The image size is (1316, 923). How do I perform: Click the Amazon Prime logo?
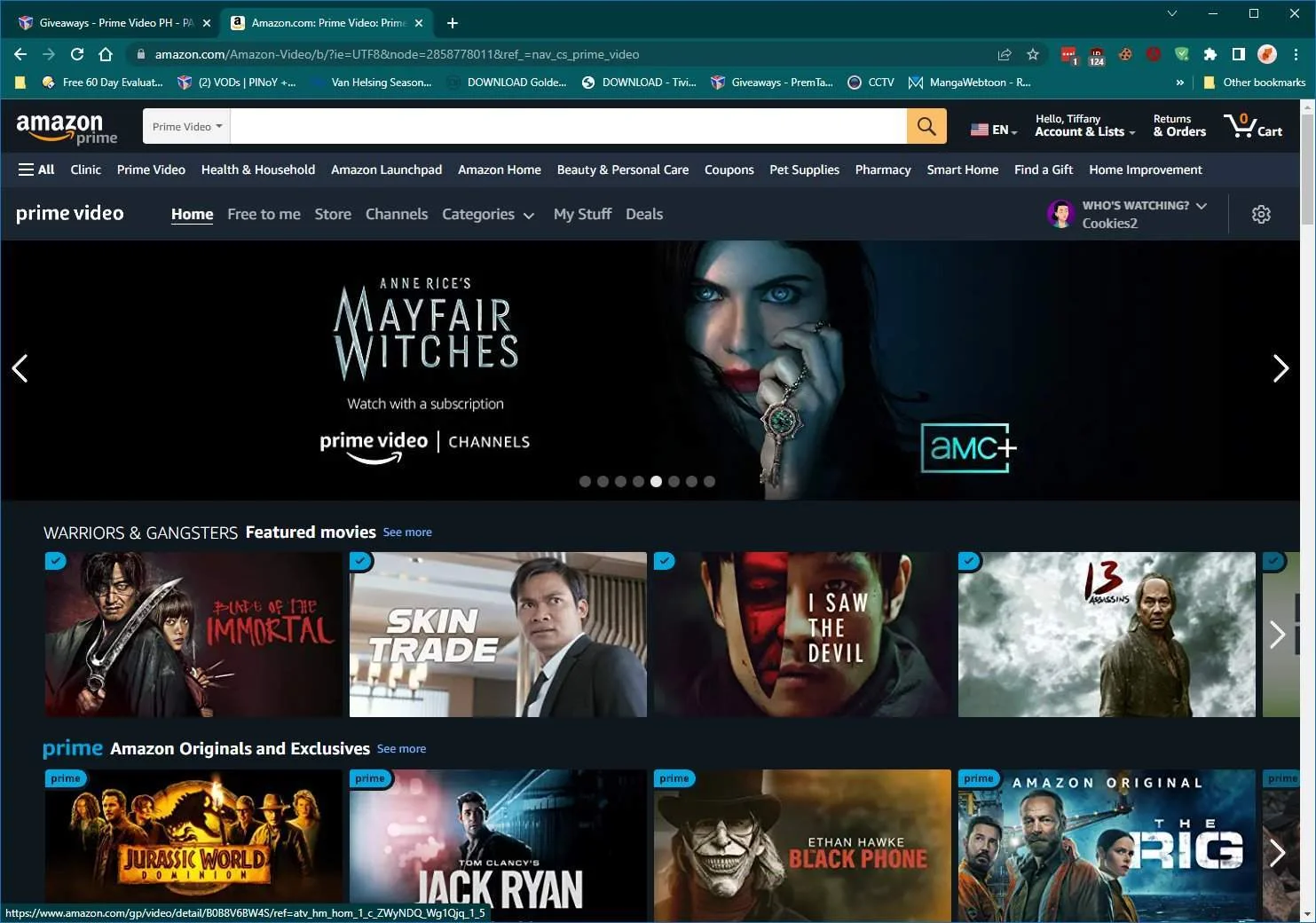[67, 128]
